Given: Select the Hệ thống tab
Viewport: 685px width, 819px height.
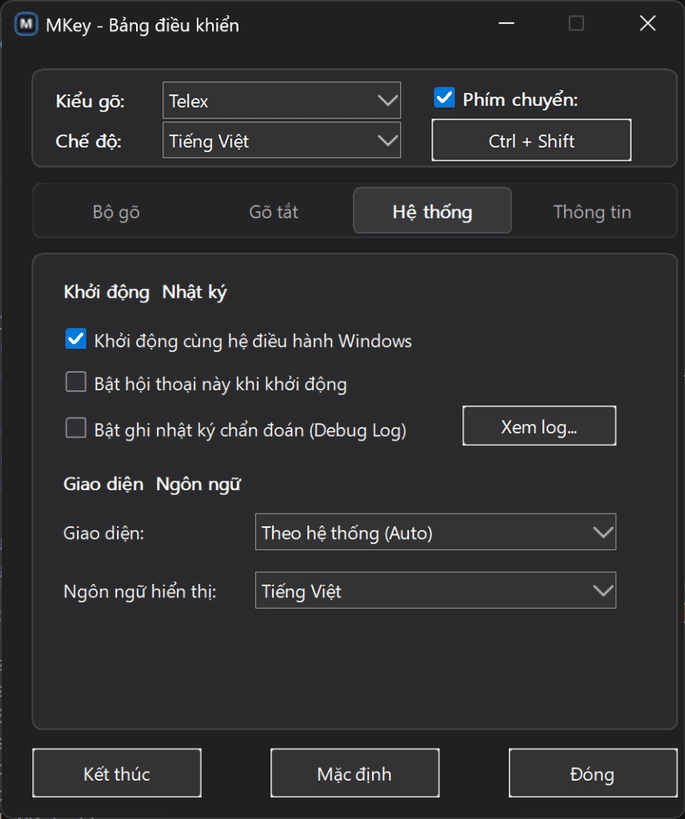Looking at the screenshot, I should [432, 210].
